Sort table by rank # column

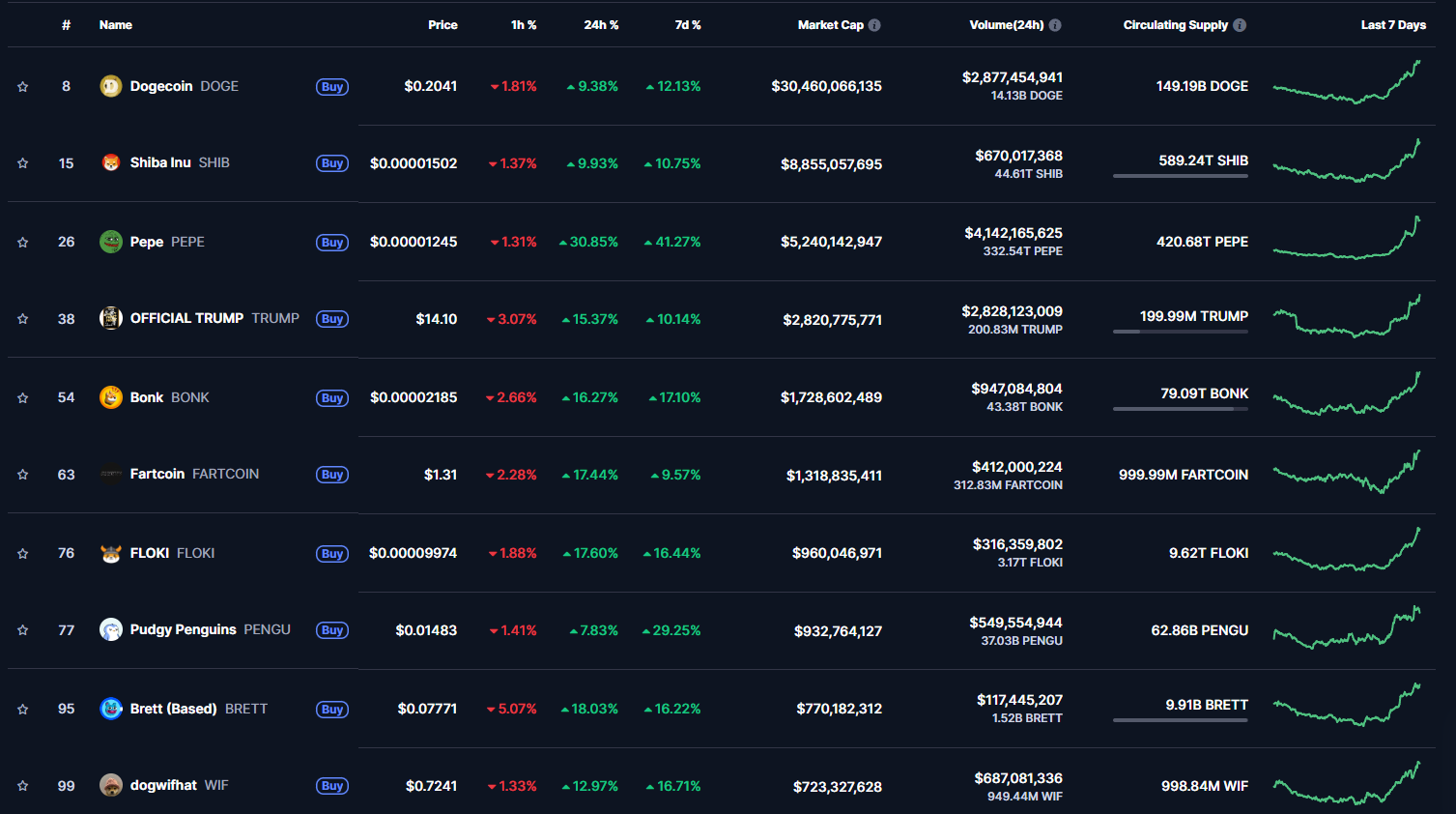66,25
